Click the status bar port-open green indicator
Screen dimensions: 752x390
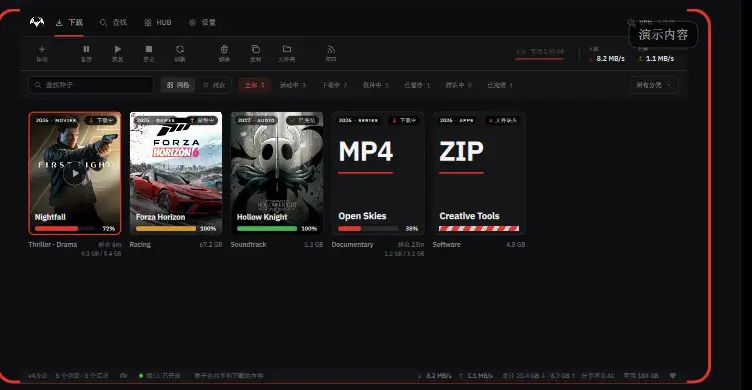point(141,376)
